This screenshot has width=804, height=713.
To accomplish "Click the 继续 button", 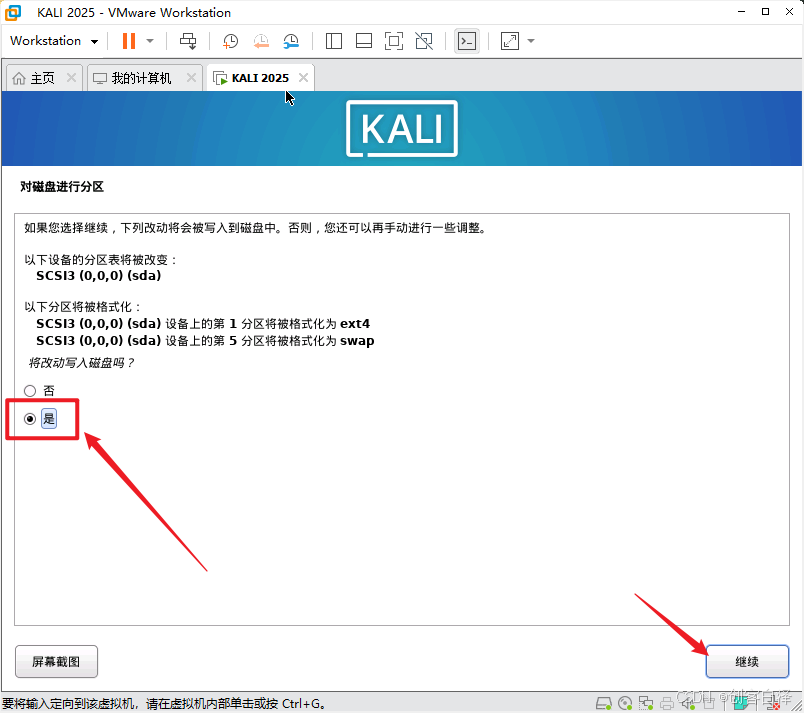I will pyautogui.click(x=747, y=661).
